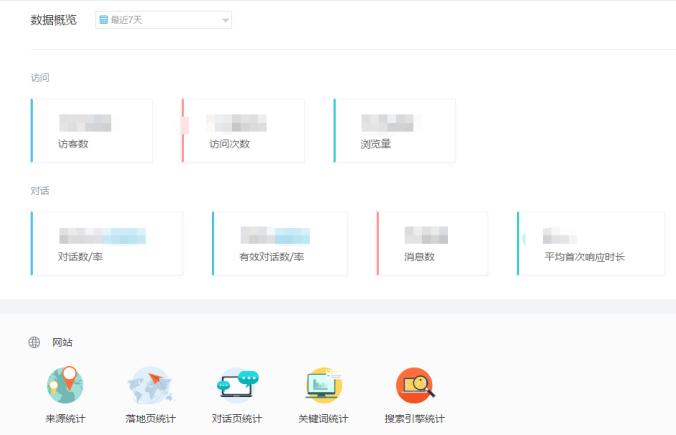Click the calendar icon in date selector
676x435 pixels.
(104, 20)
